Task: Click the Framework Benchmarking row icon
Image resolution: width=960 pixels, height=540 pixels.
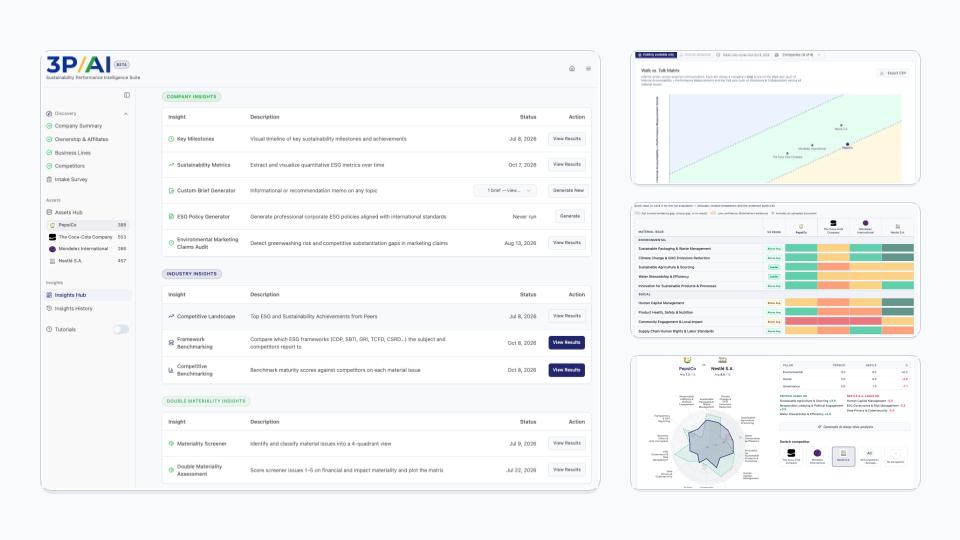Action: click(171, 343)
